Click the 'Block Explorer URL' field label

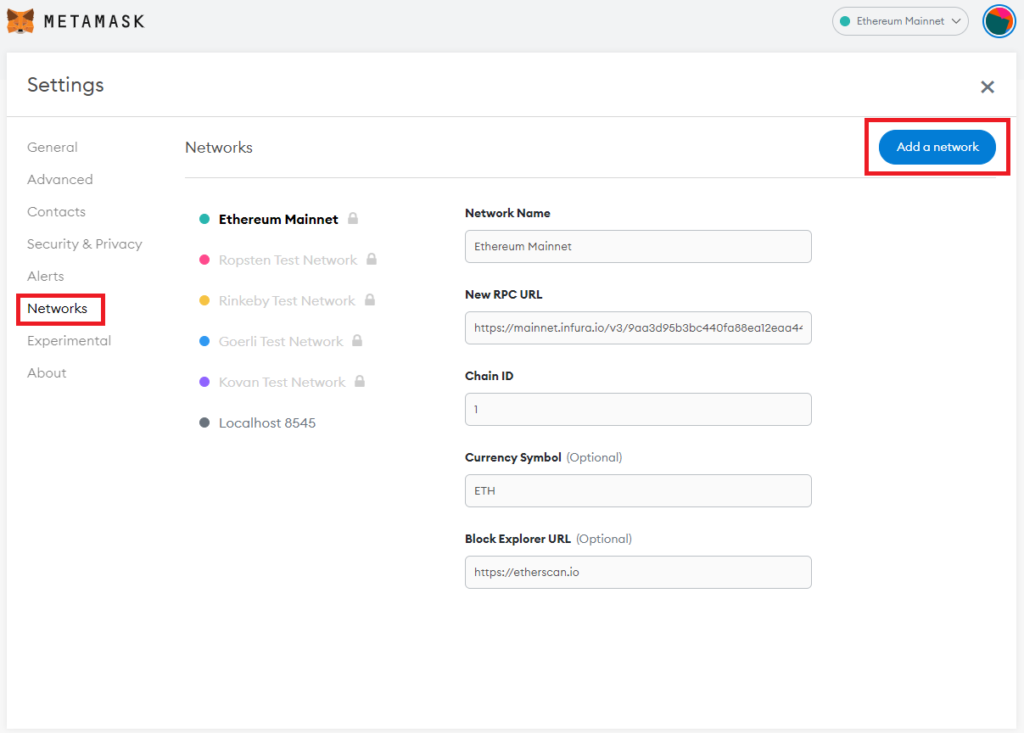click(518, 539)
